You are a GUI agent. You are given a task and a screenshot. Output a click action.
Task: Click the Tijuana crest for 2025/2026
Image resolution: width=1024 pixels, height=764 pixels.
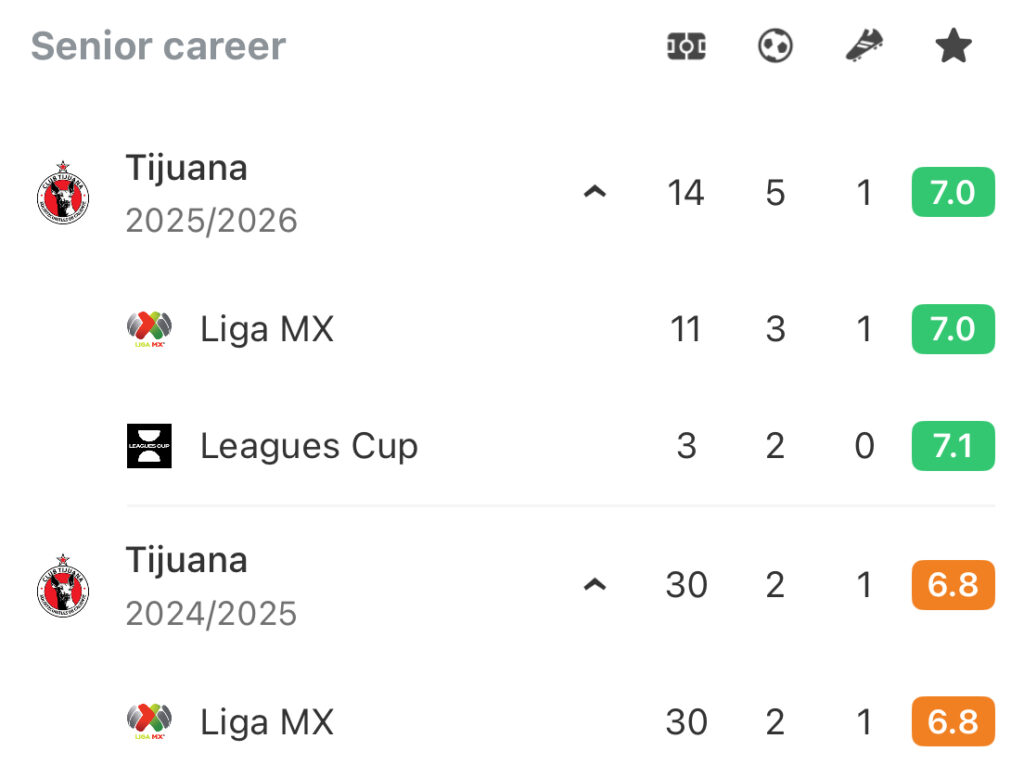coord(63,192)
